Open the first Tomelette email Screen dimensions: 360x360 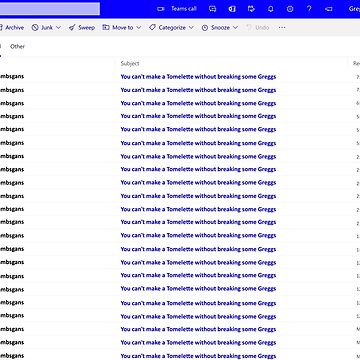click(180, 77)
